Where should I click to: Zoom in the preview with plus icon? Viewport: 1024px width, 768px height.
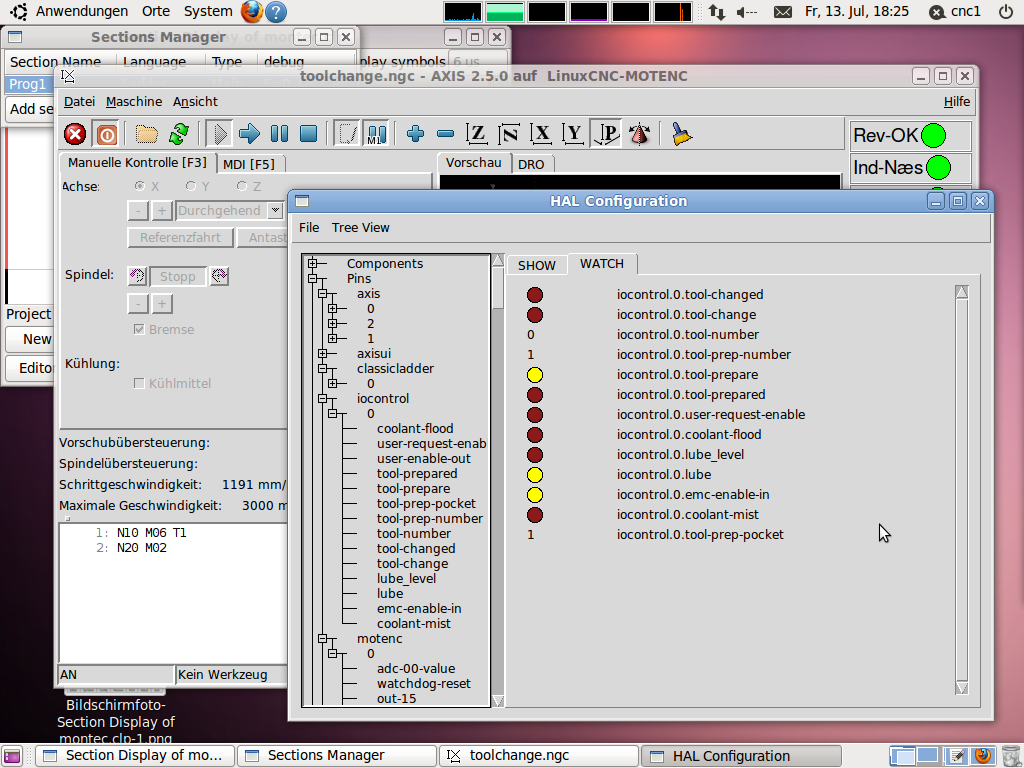pyautogui.click(x=415, y=135)
